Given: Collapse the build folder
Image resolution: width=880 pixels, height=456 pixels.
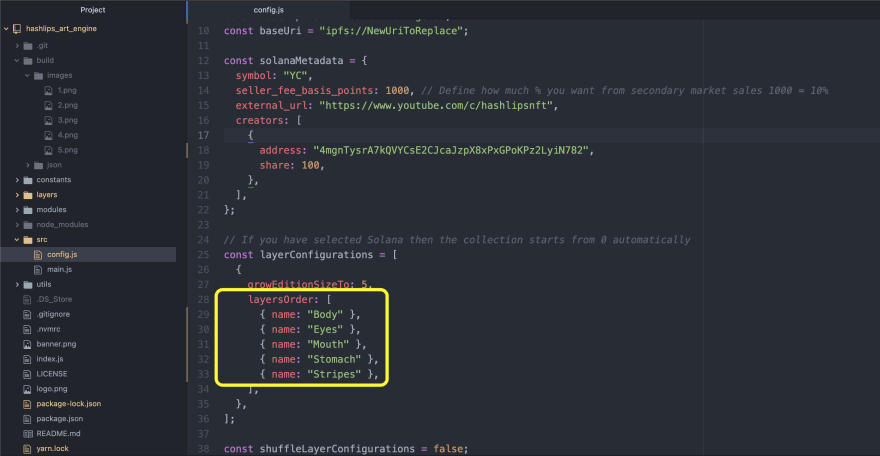Looking at the screenshot, I should pyautogui.click(x=17, y=61).
